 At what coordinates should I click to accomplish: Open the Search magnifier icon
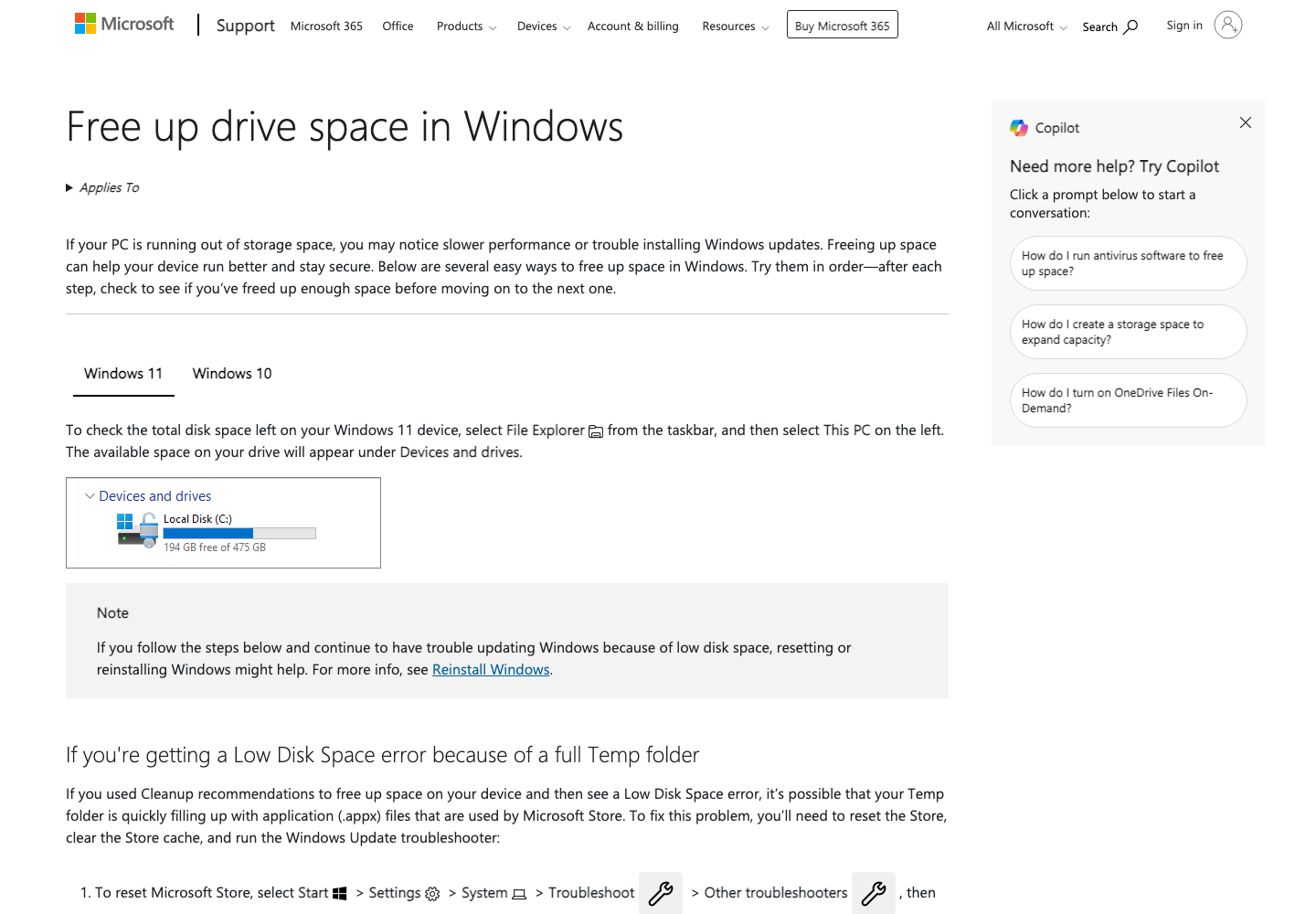point(1130,27)
